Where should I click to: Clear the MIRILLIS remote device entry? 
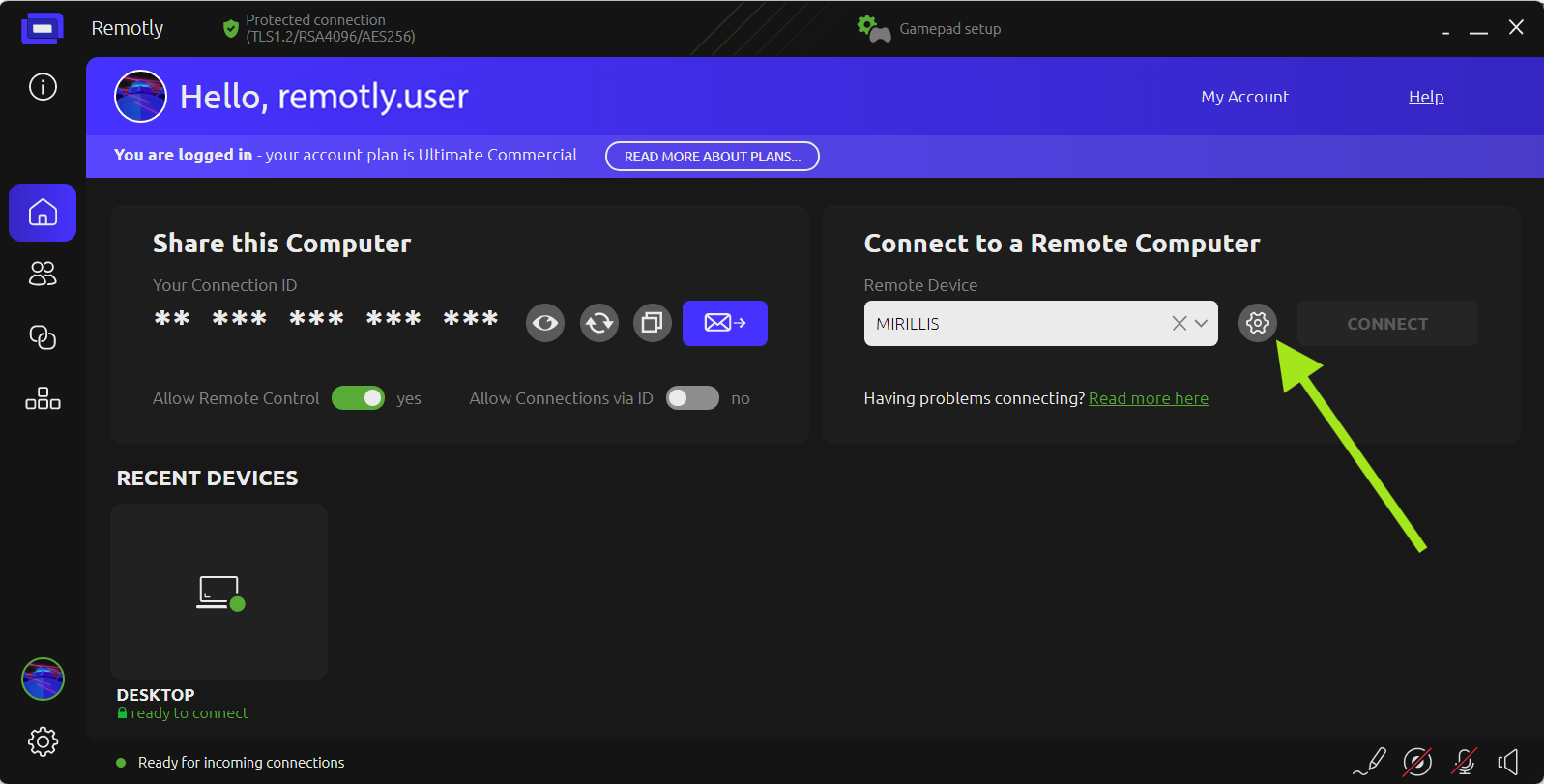coord(1179,324)
